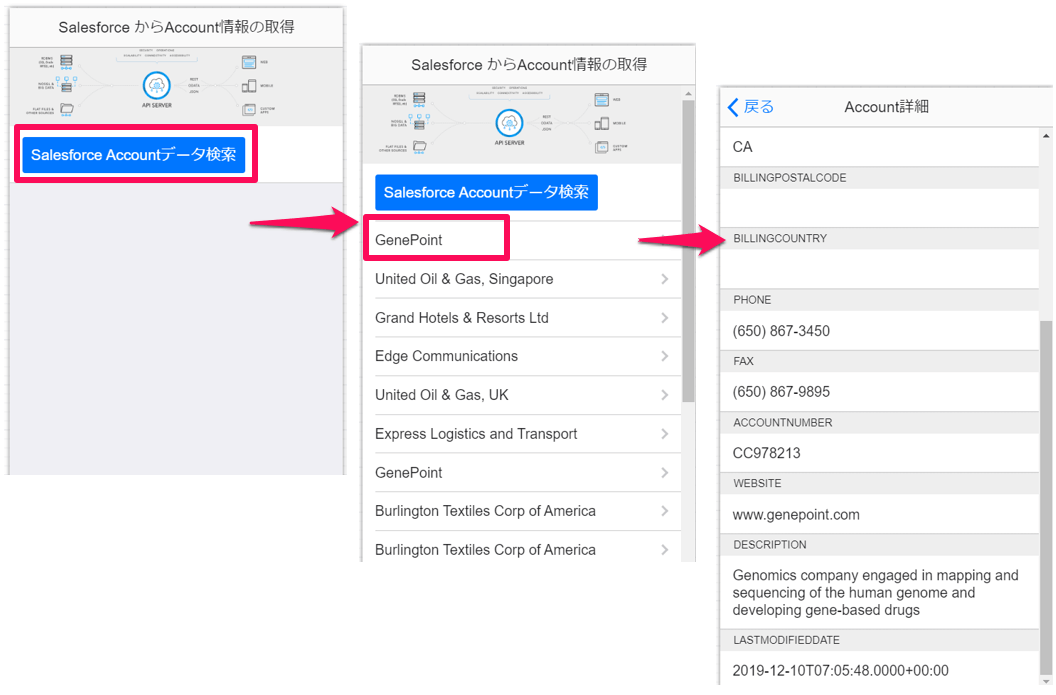Click the BILLINGCOUNTRY field label
Image resolution: width=1056 pixels, height=695 pixels.
click(x=780, y=238)
